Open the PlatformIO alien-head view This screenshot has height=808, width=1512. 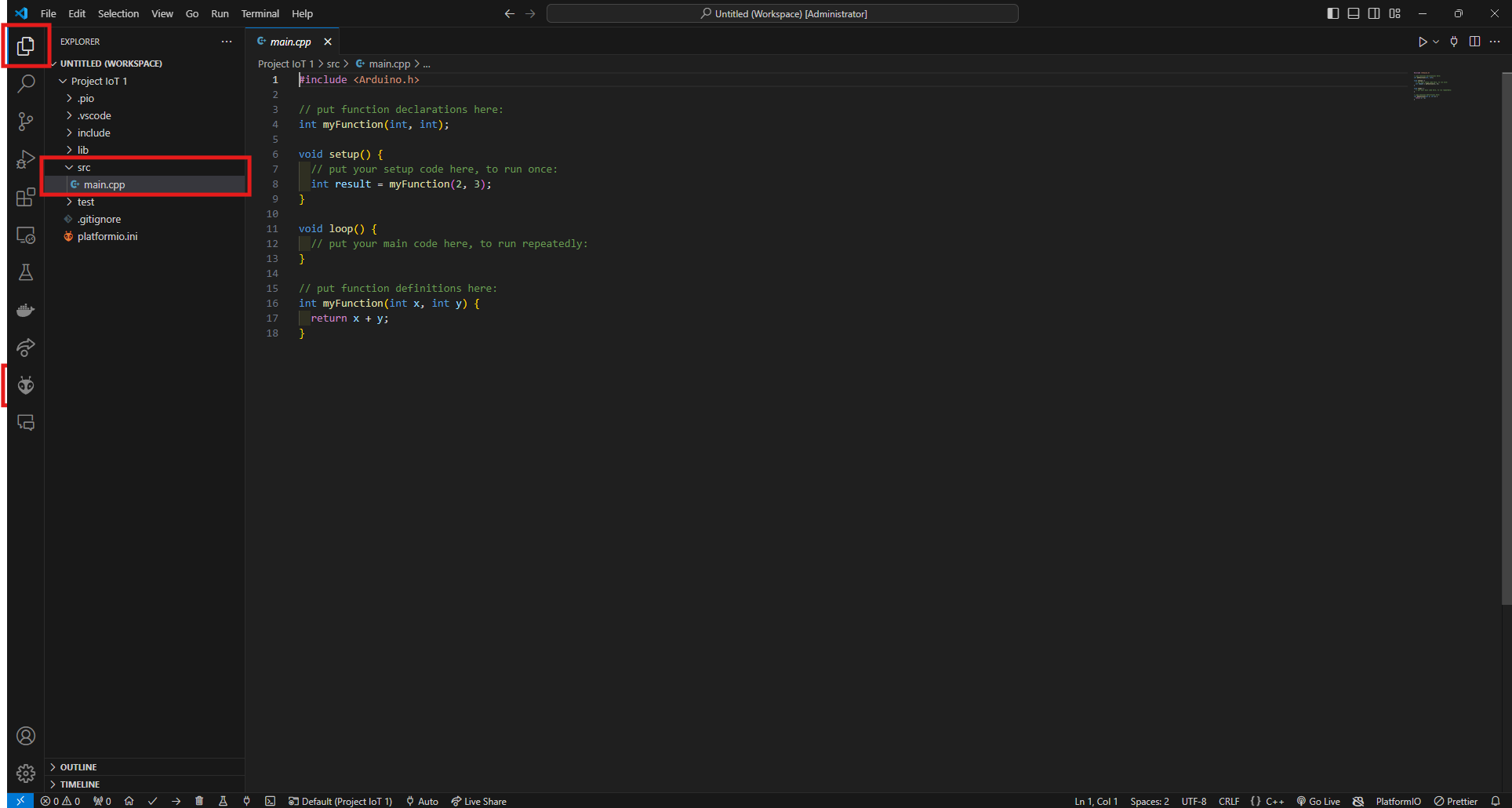(x=26, y=385)
